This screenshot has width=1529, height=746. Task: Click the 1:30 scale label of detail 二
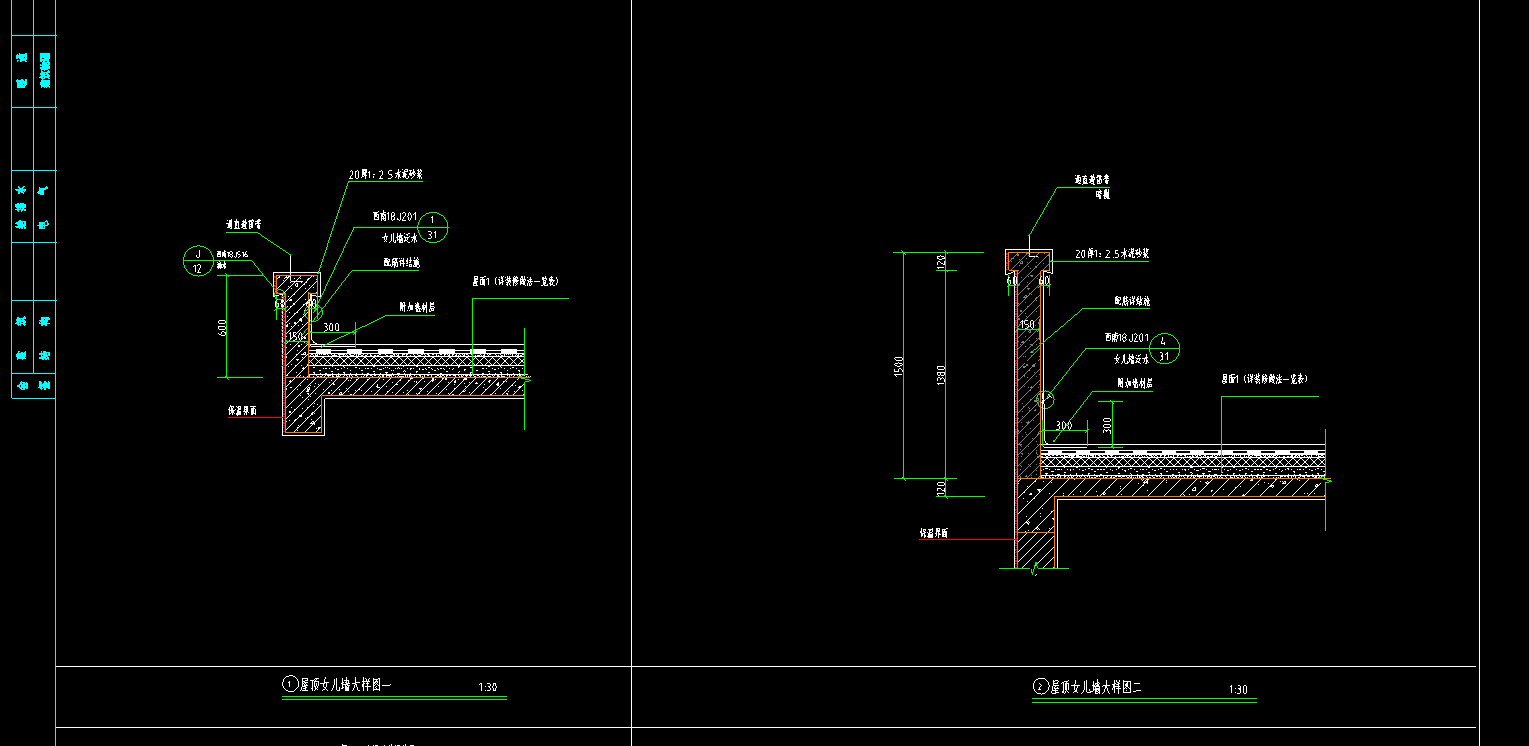(1237, 690)
